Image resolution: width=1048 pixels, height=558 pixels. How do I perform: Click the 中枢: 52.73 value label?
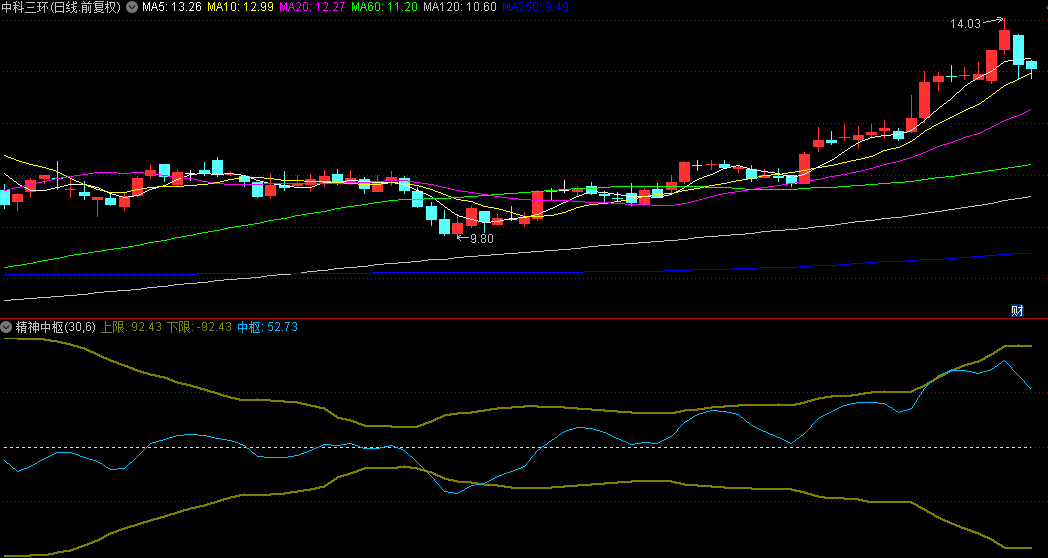(267, 327)
